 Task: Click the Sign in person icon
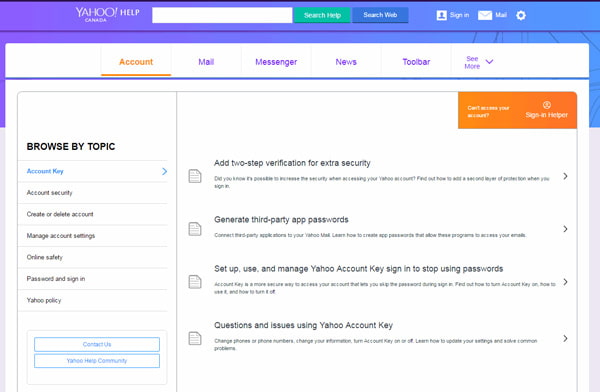coord(441,15)
